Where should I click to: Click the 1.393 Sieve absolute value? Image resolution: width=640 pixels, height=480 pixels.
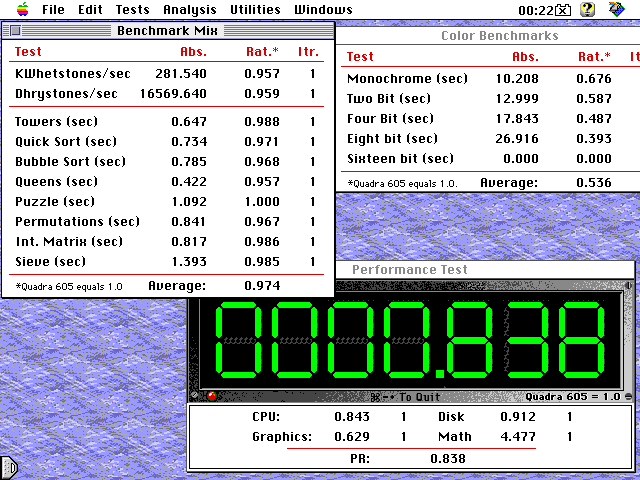189,262
